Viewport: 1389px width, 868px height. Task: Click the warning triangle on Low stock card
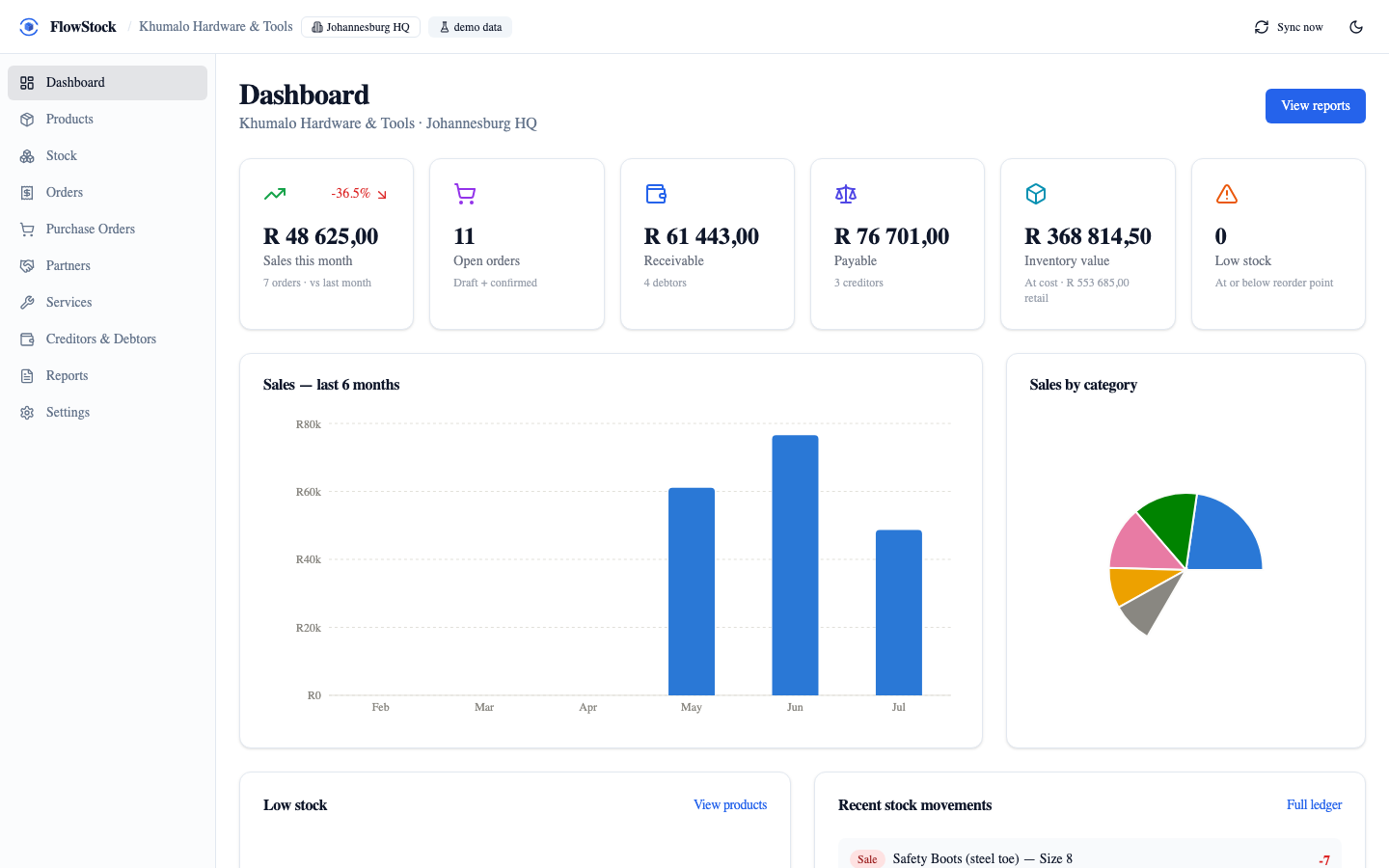tap(1227, 194)
